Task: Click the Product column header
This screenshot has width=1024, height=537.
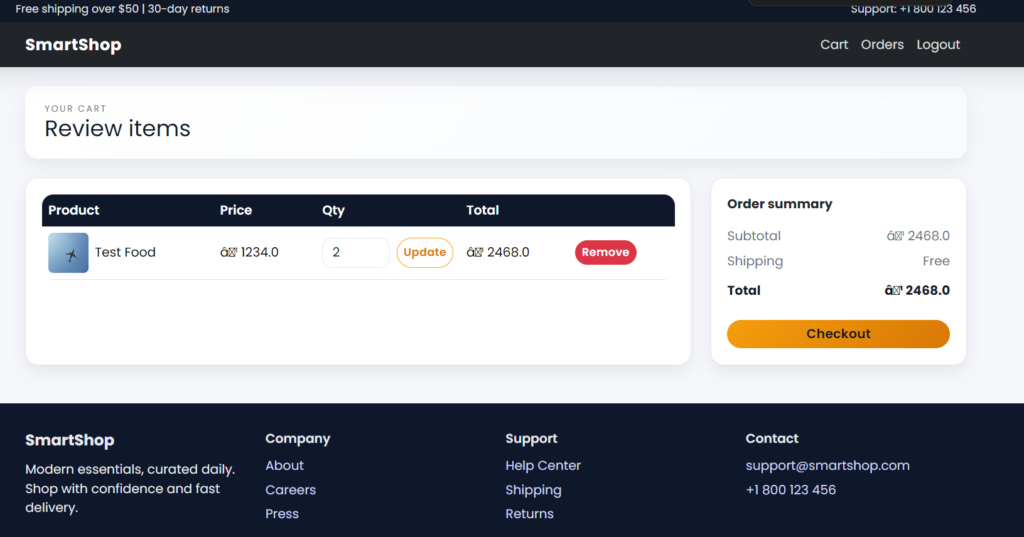Action: click(x=74, y=210)
